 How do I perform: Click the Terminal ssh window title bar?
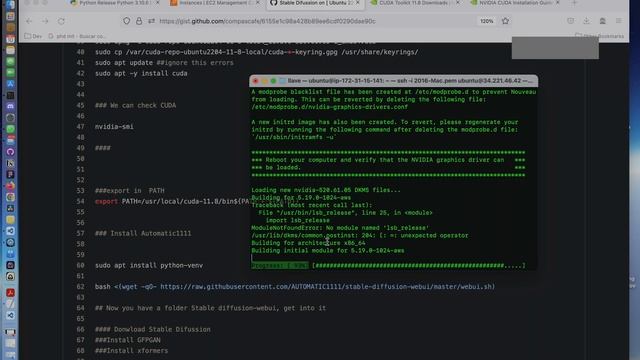click(393, 81)
